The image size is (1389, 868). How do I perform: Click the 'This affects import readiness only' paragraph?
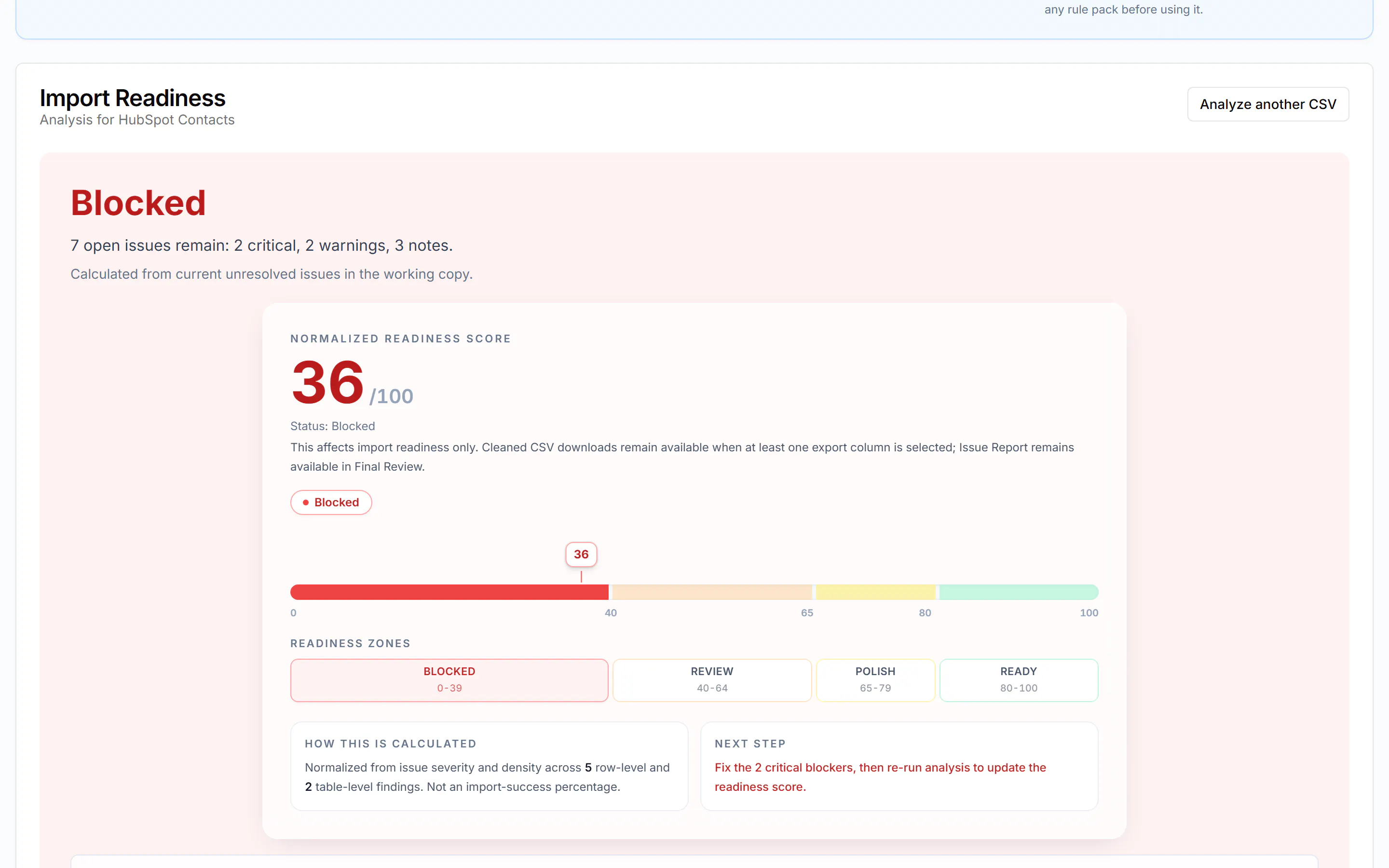[682, 457]
